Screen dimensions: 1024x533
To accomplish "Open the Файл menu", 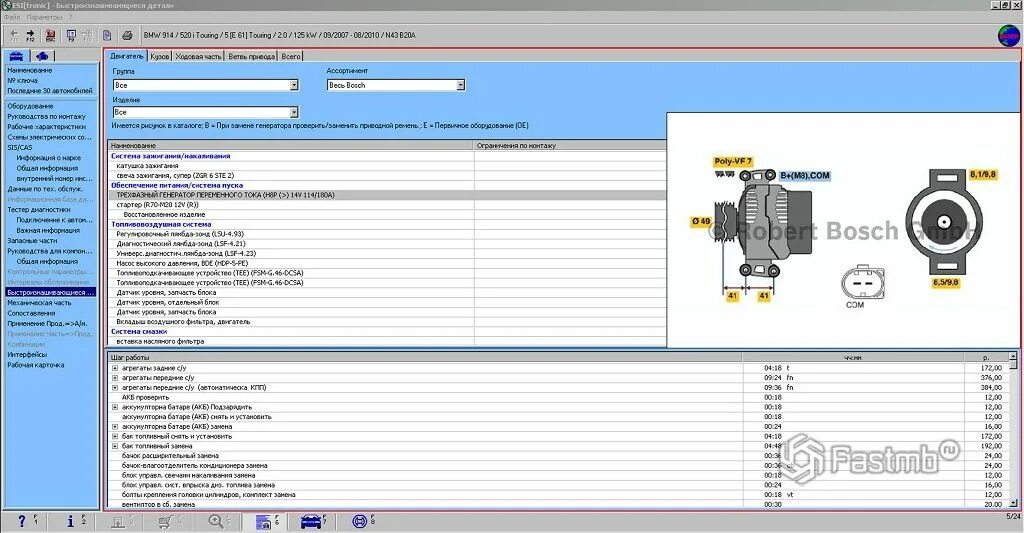I will 11,17.
